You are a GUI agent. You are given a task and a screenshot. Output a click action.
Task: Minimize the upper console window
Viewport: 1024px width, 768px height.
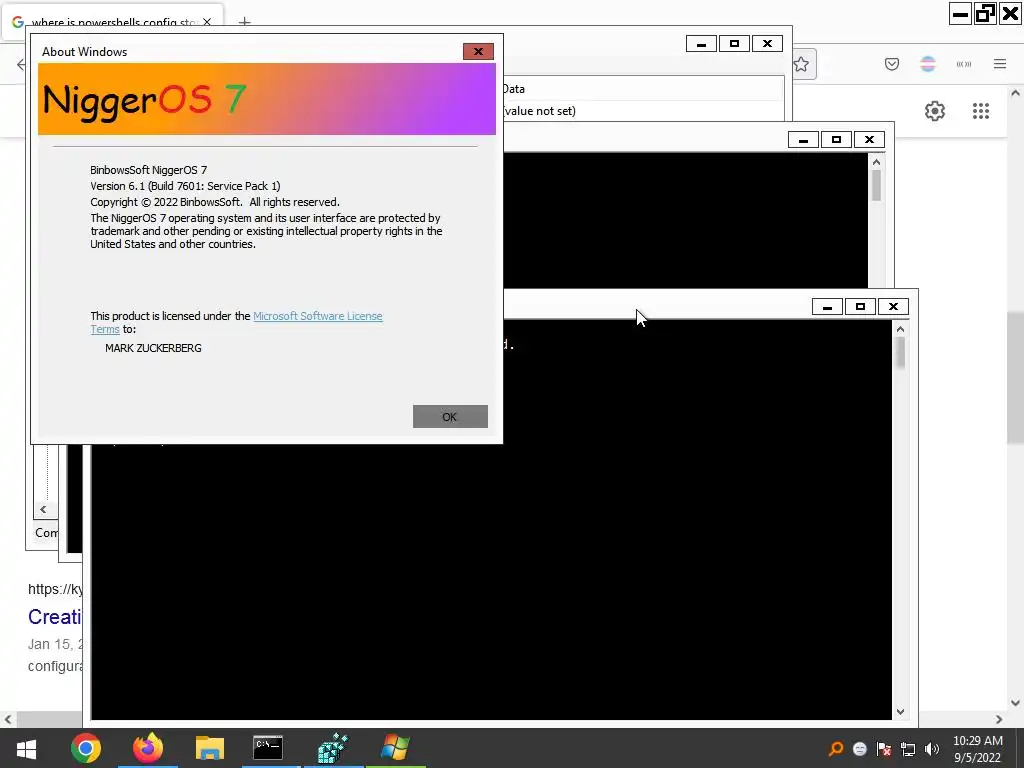coord(803,140)
